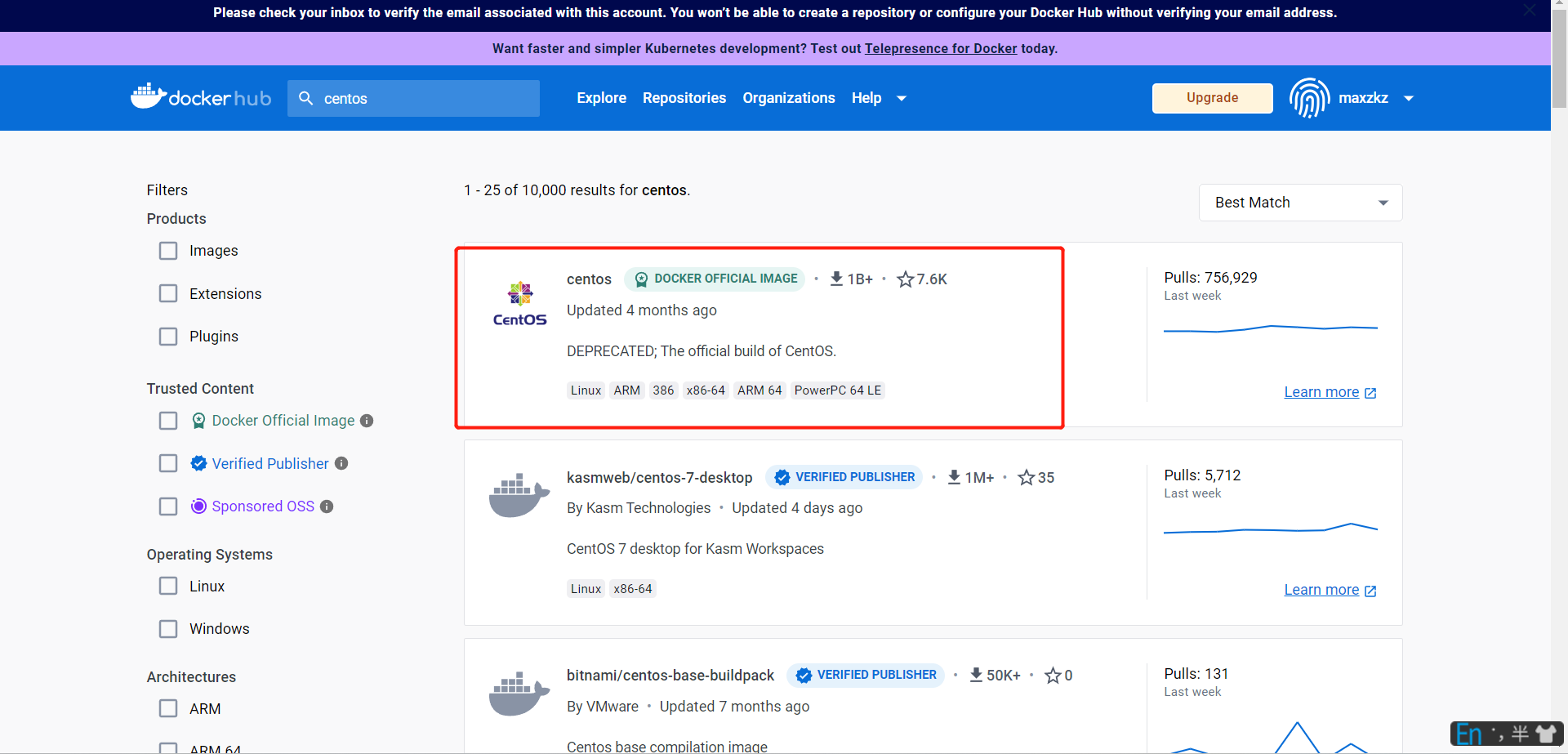
Task: Open the Help menu
Action: tap(866, 98)
